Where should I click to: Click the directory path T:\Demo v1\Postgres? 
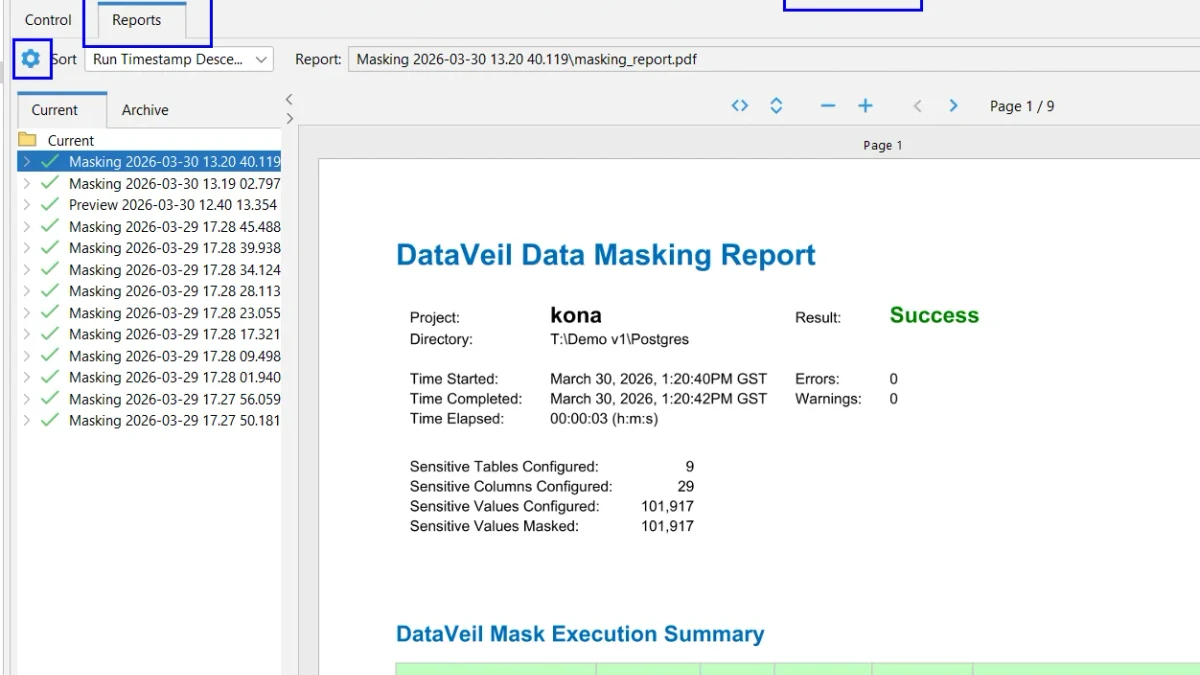coord(619,339)
